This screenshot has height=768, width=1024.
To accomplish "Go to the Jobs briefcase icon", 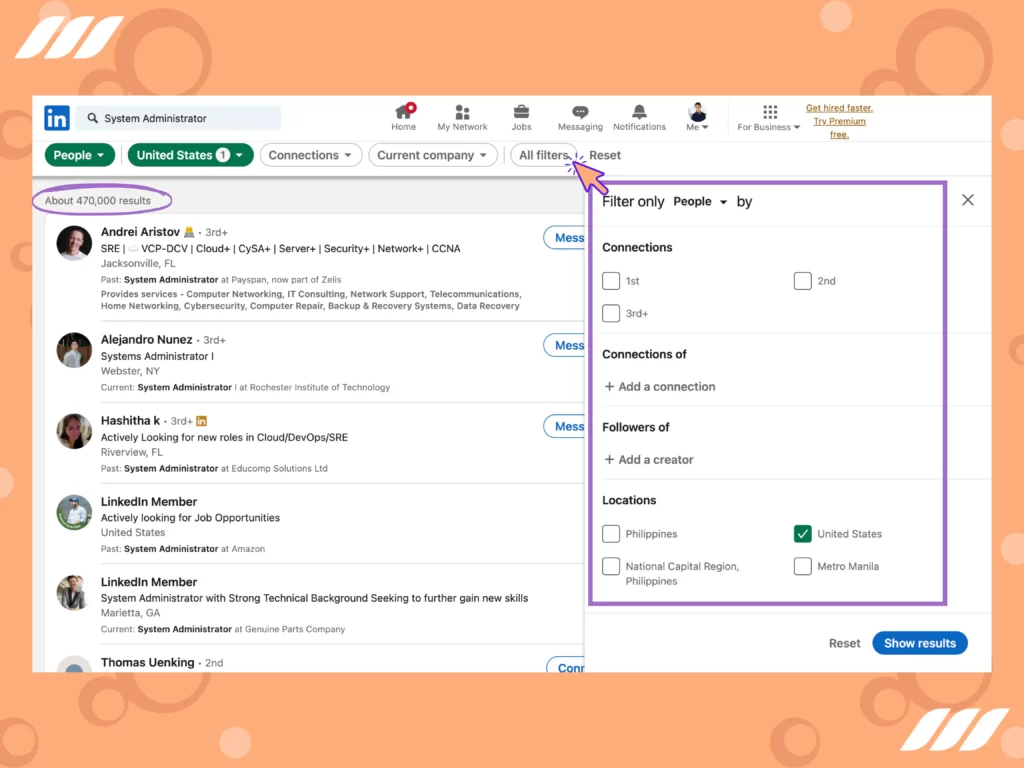I will point(521,112).
